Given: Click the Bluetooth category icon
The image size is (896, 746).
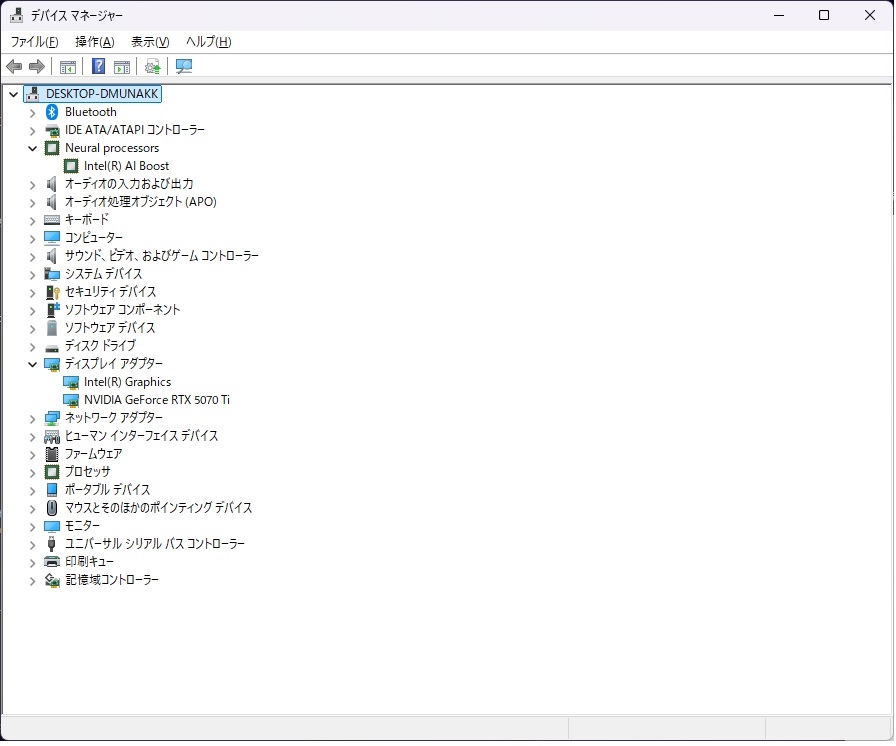Looking at the screenshot, I should click(52, 112).
